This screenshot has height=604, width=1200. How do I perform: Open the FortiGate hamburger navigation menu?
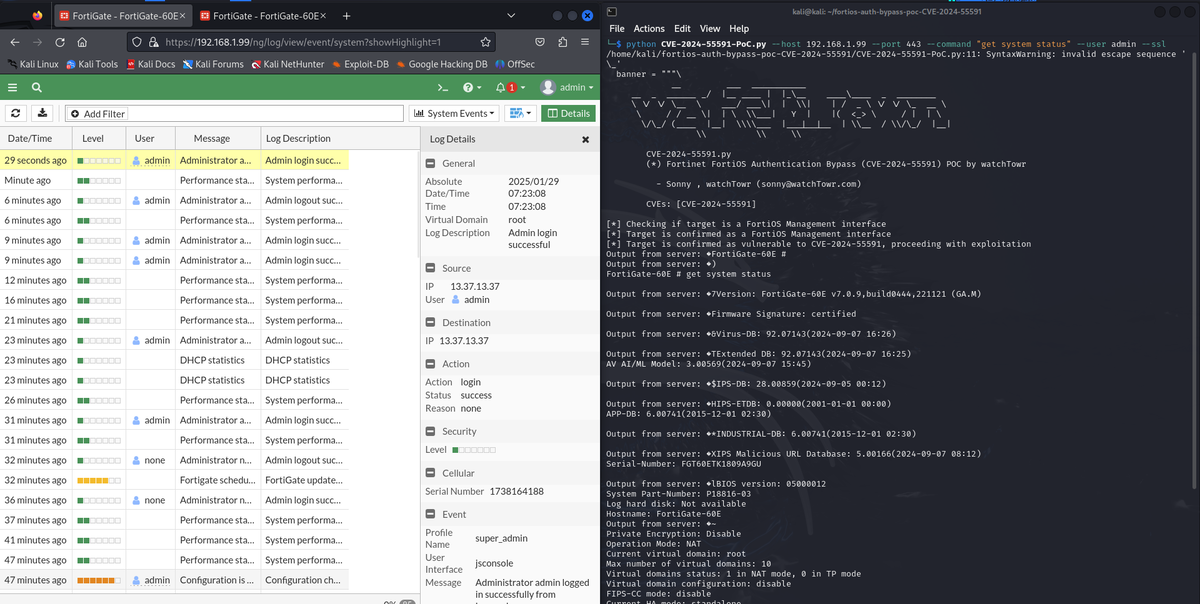coord(14,88)
